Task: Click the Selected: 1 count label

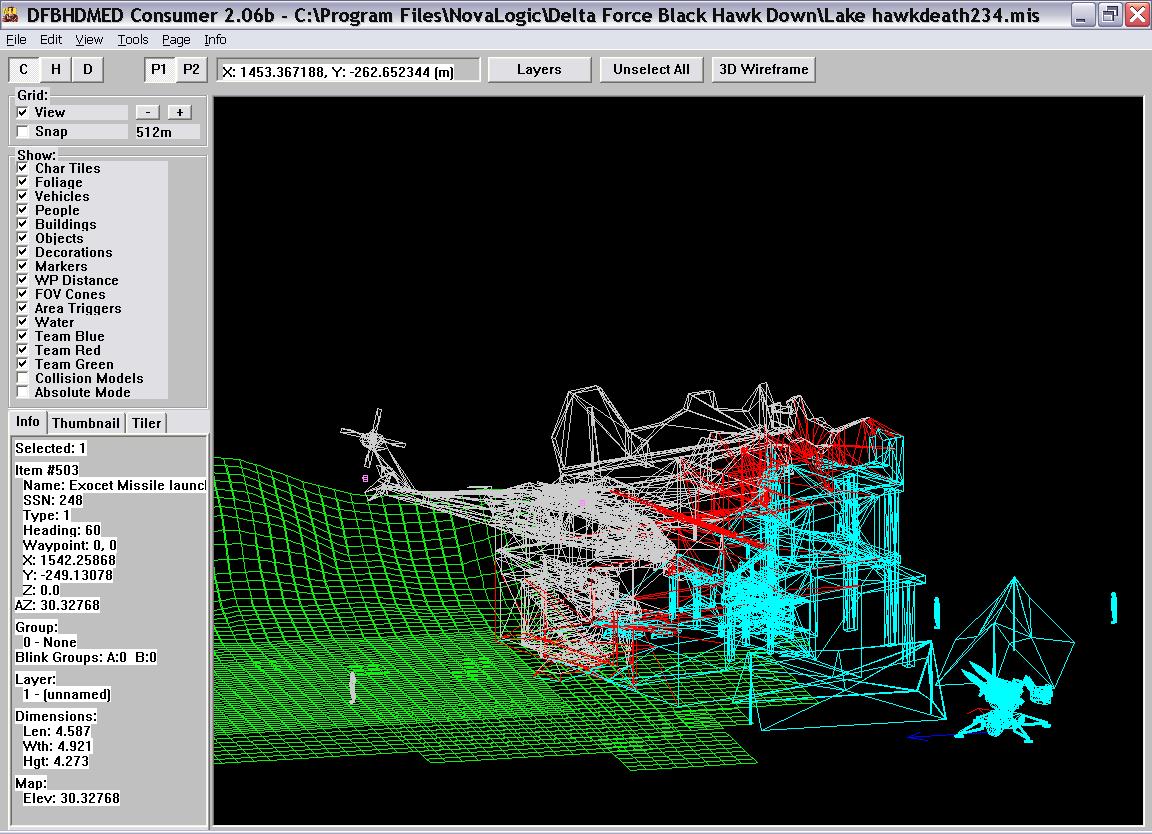Action: [51, 448]
